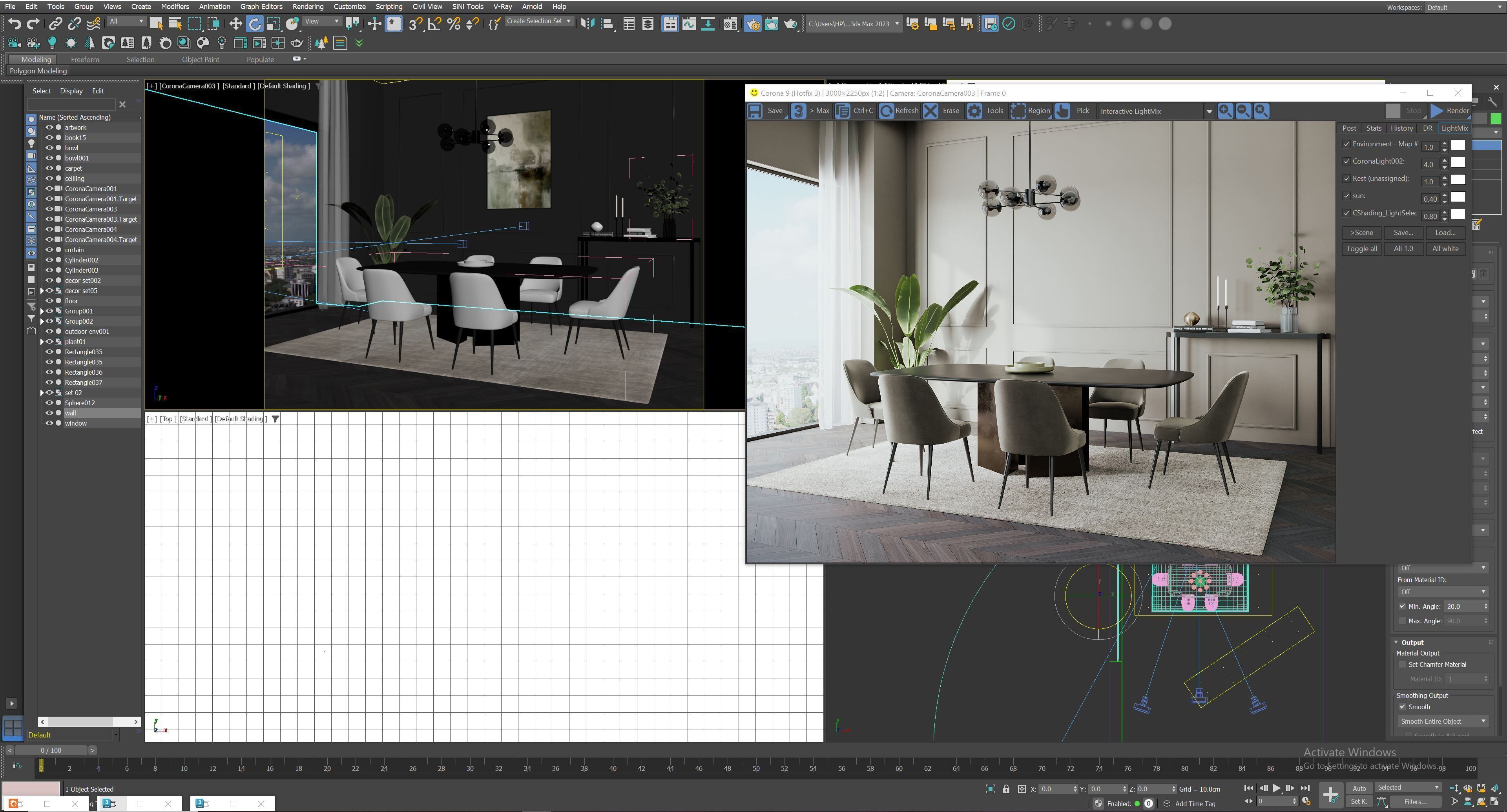1507x812 pixels.
Task: Enable Set Chamfer Material checkbox
Action: (1402, 665)
